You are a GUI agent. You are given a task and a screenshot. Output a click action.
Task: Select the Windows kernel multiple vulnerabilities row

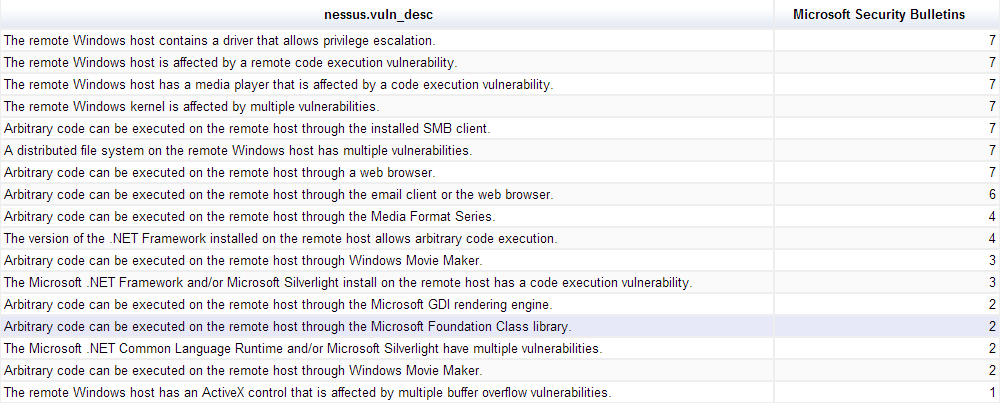pos(500,106)
